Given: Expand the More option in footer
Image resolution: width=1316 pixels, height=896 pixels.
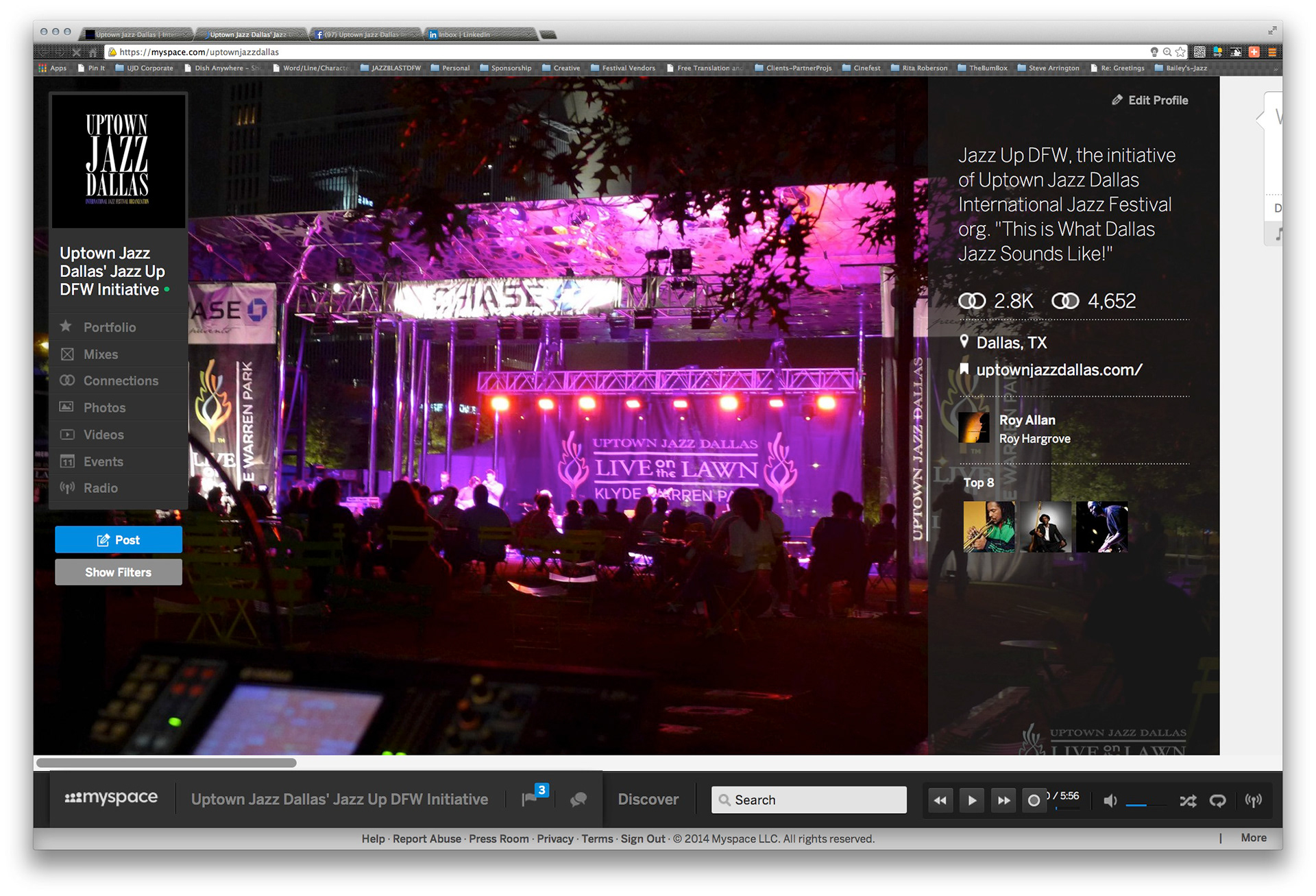Looking at the screenshot, I should [x=1253, y=838].
